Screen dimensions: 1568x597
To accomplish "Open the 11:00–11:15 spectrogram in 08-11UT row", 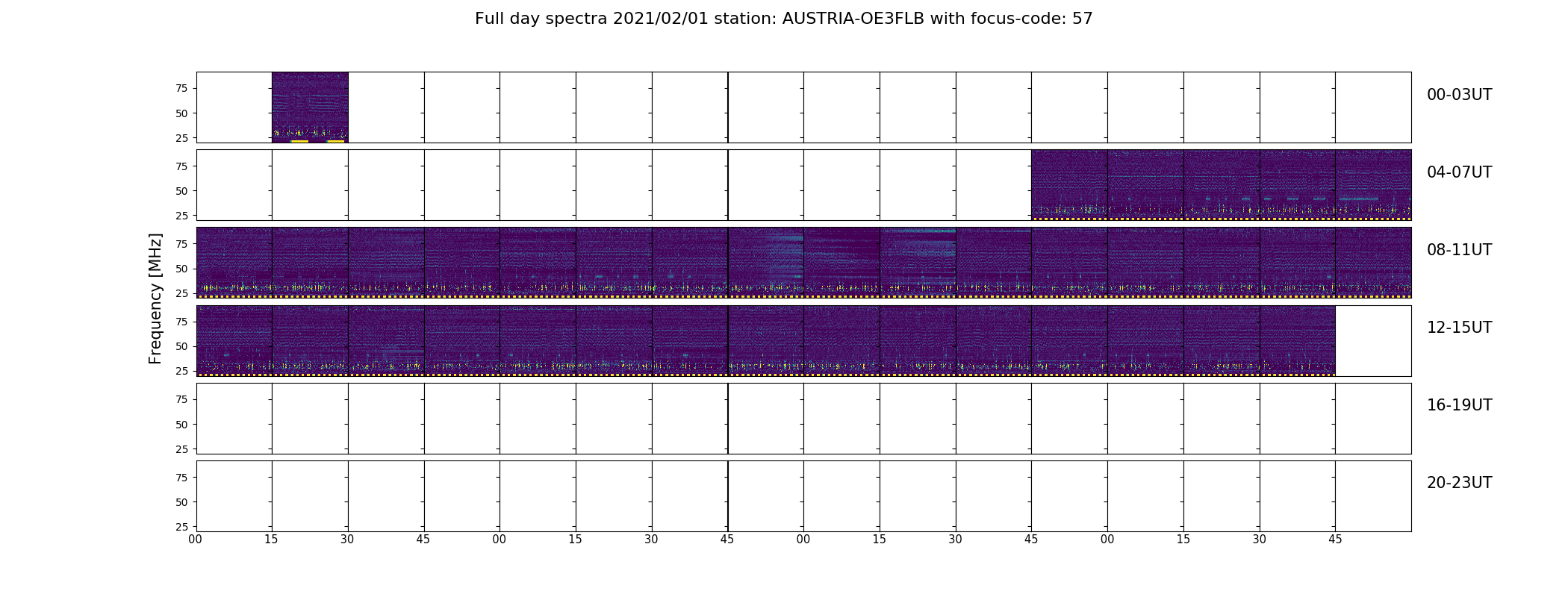I will point(1145,263).
